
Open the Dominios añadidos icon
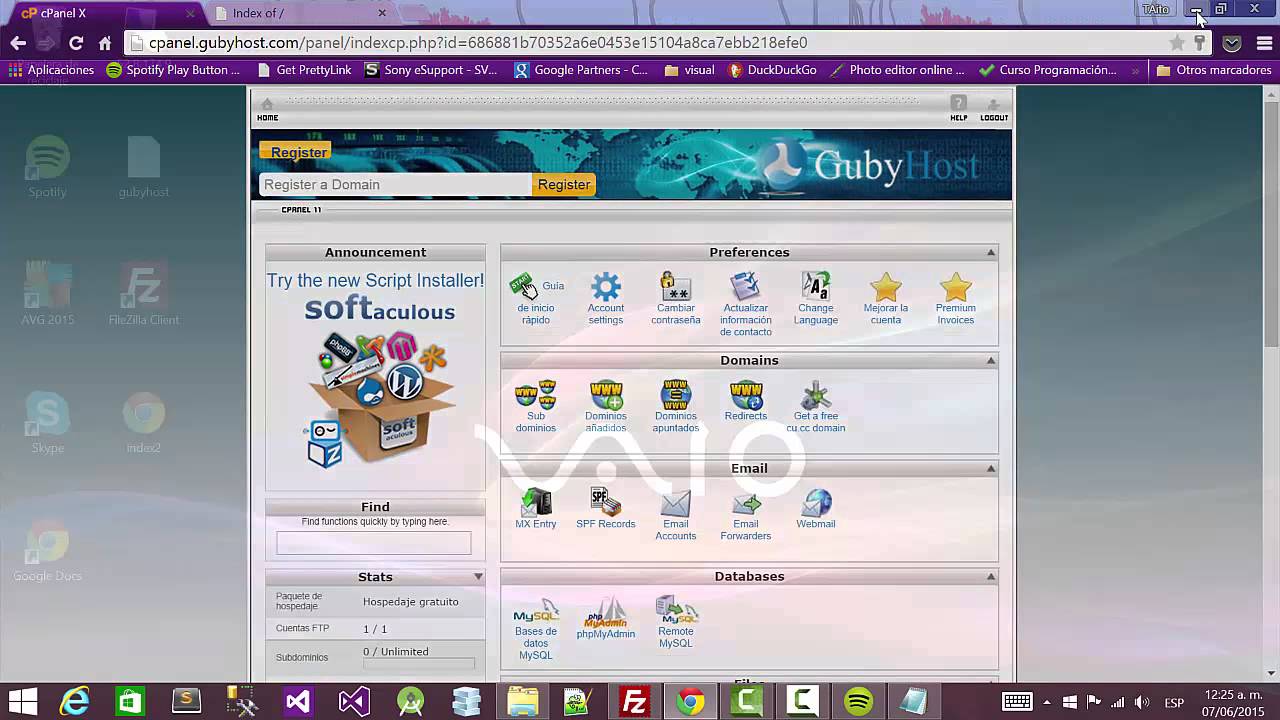click(606, 395)
